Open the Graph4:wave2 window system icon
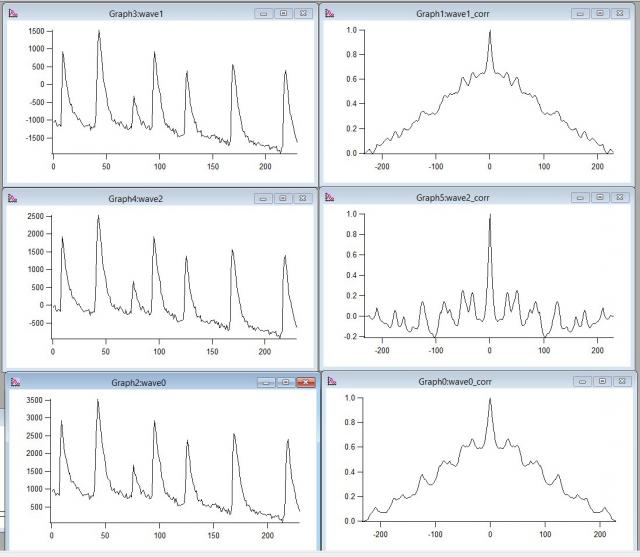 tap(11, 198)
